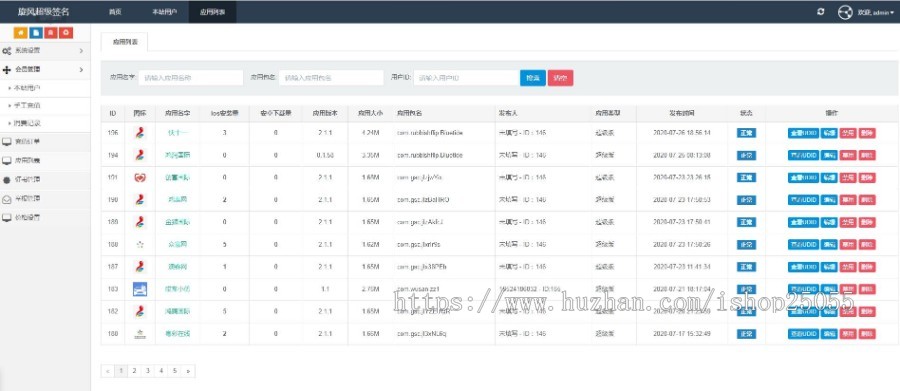Click last red button in row ID 187
Viewport: 900px width, 391px height.
tap(868, 266)
